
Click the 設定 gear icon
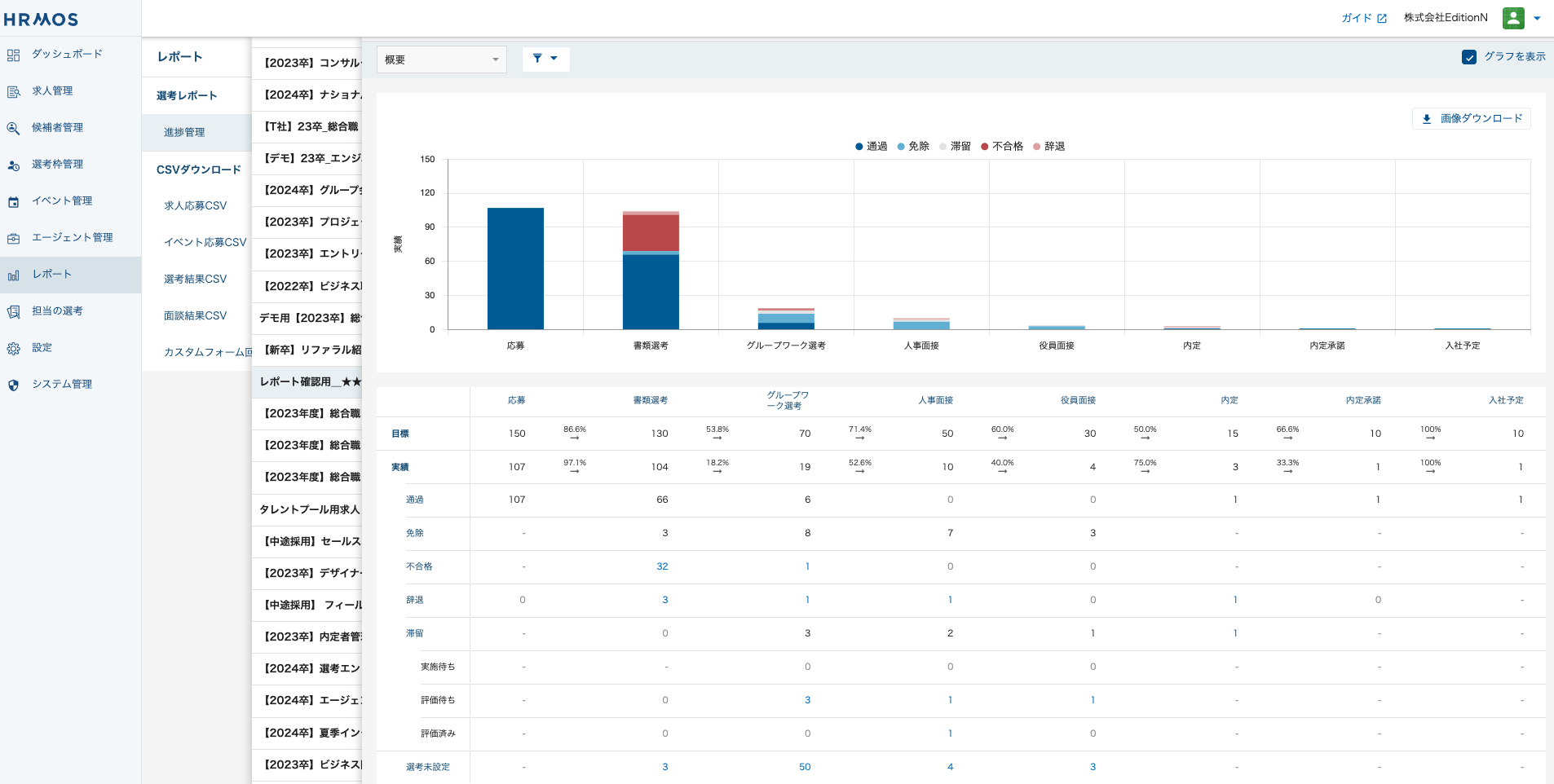13,348
